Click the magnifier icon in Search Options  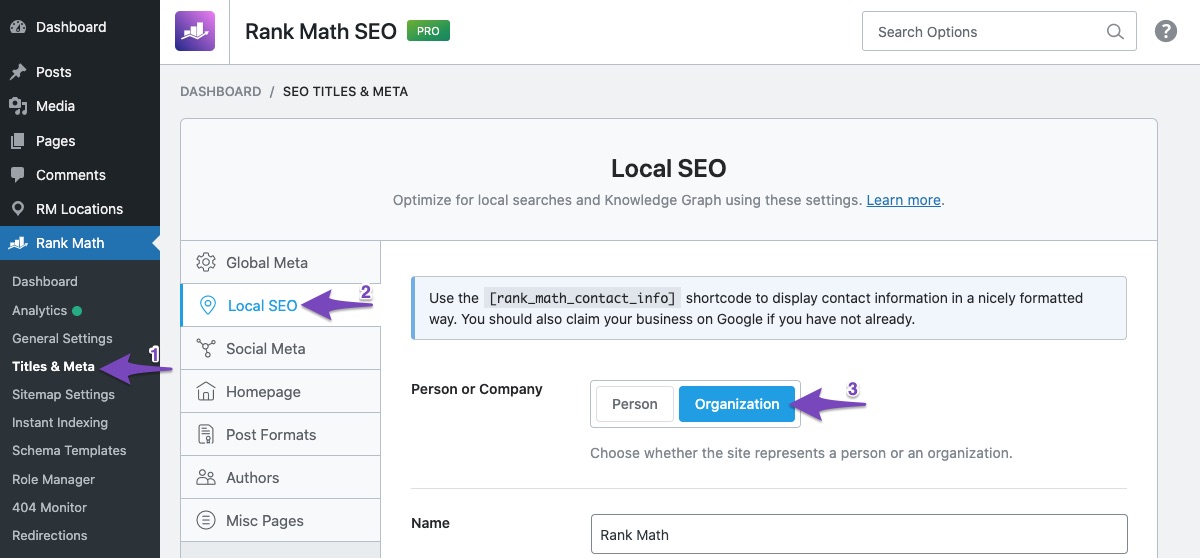point(1115,32)
